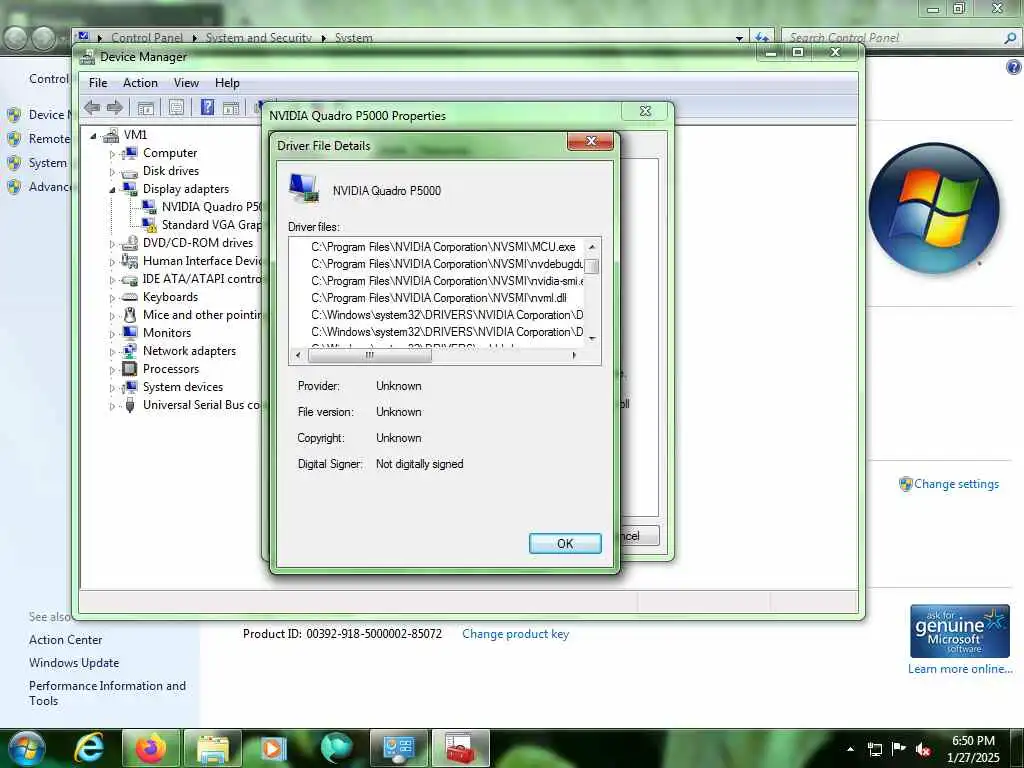Show hidden tray icons arrow
Viewport: 1024px width, 768px height.
tap(850, 749)
